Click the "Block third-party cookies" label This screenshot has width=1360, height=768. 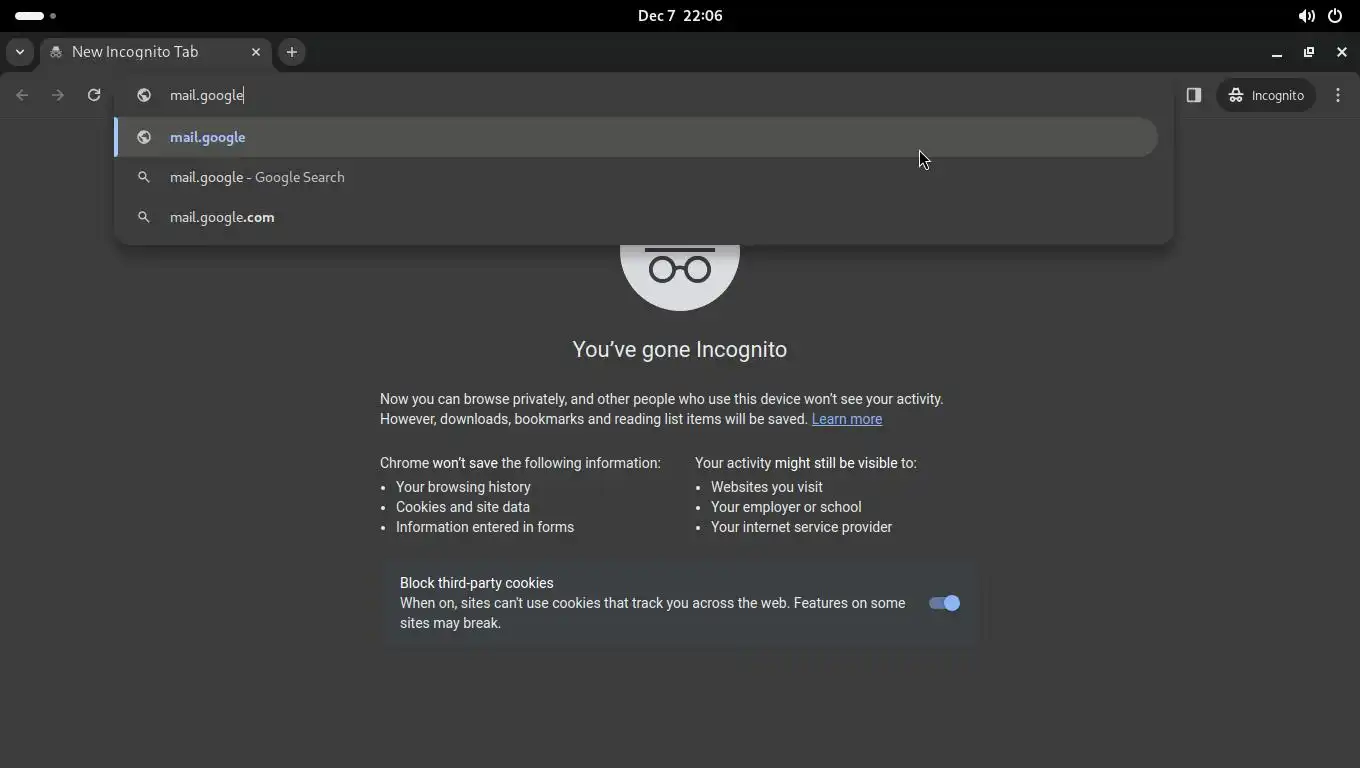pyautogui.click(x=477, y=583)
